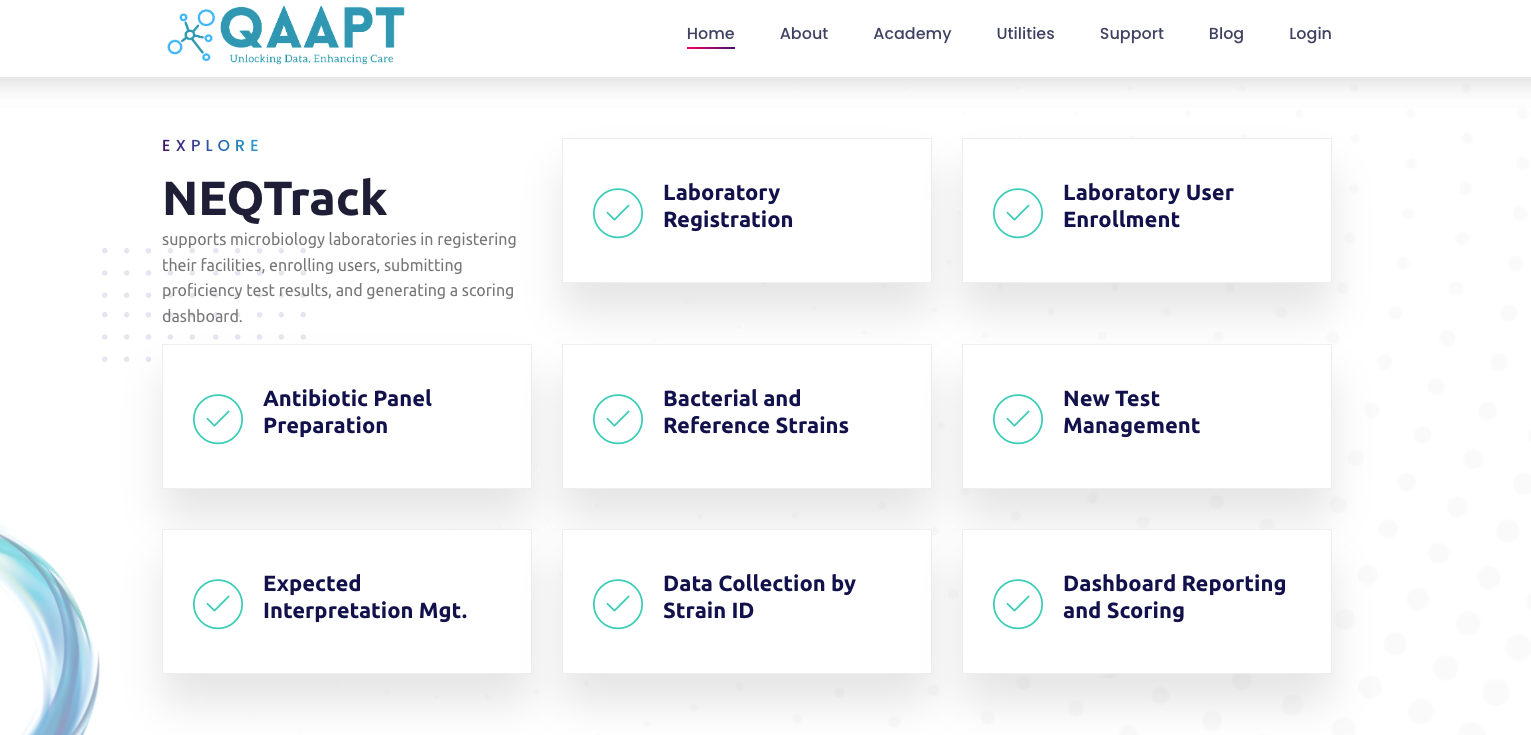
Task: Go to the Home menu item
Action: tap(710, 34)
